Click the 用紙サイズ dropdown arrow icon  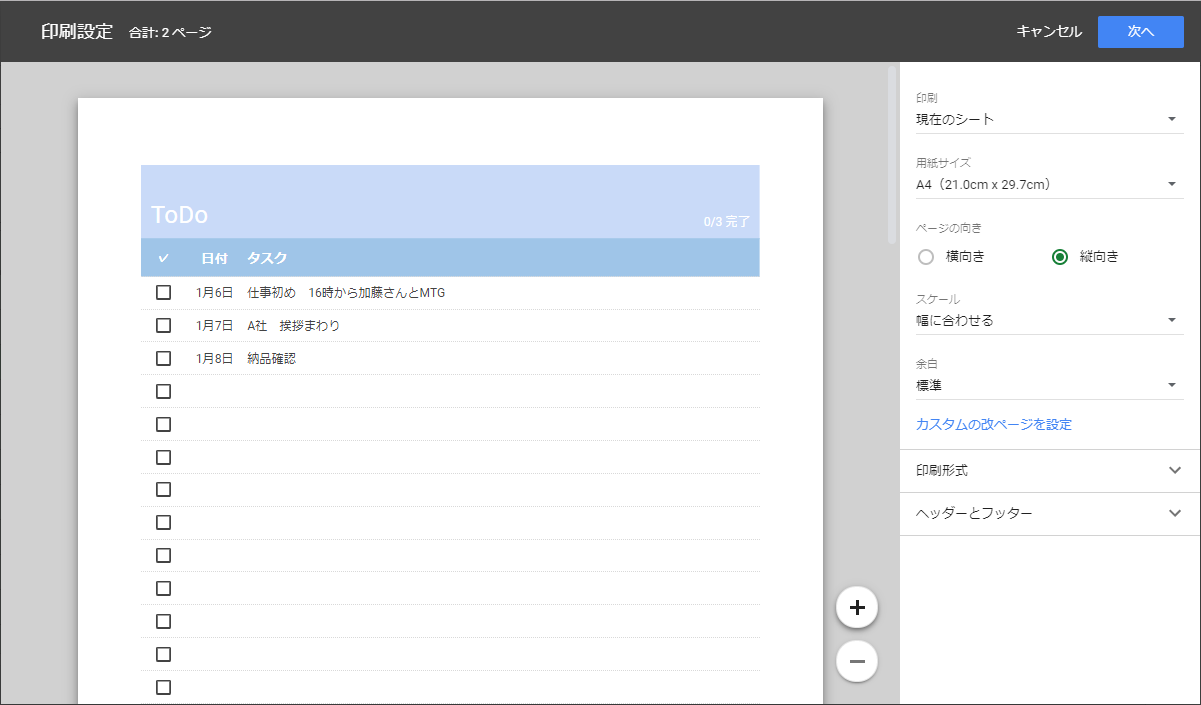[x=1171, y=184]
